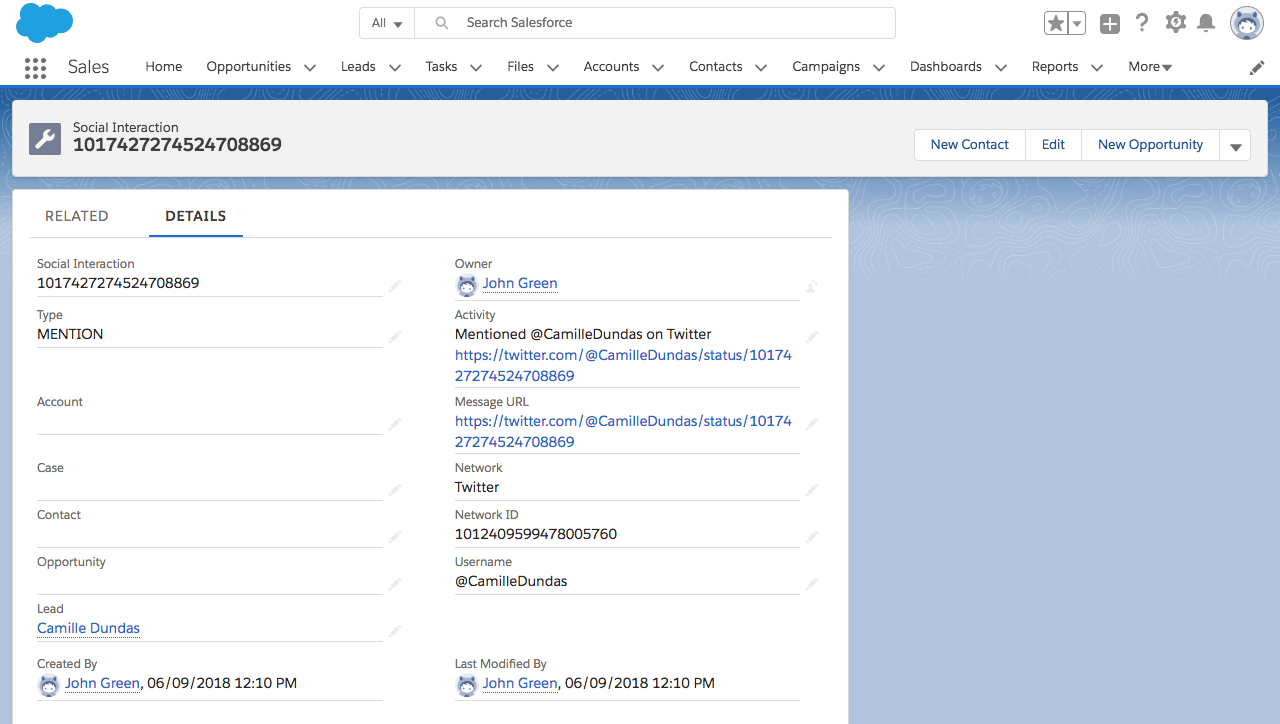This screenshot has height=724, width=1280.
Task: Click the Network ID value 1012409599478005760
Action: [536, 534]
